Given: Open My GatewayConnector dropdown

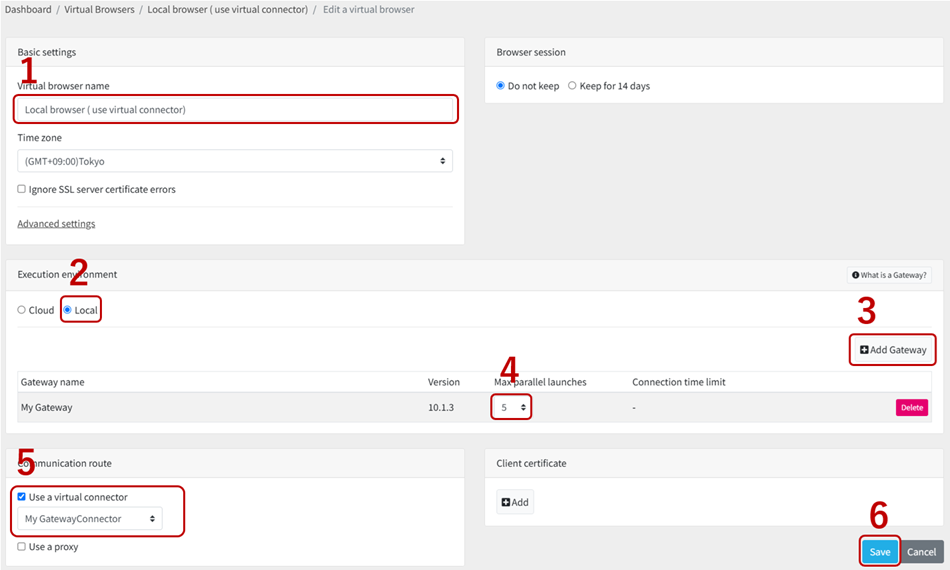Looking at the screenshot, I should pos(90,519).
